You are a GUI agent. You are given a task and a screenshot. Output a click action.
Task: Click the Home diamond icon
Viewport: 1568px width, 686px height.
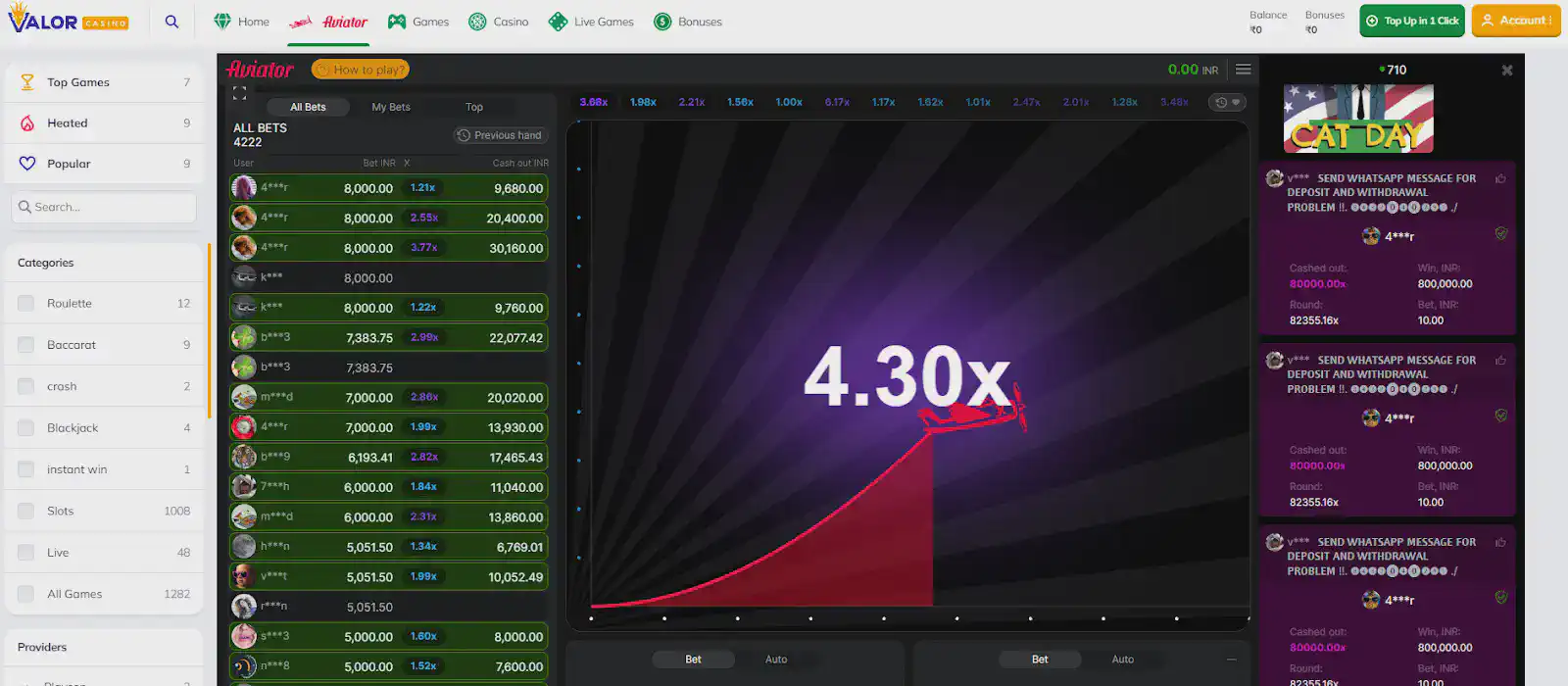pos(222,22)
